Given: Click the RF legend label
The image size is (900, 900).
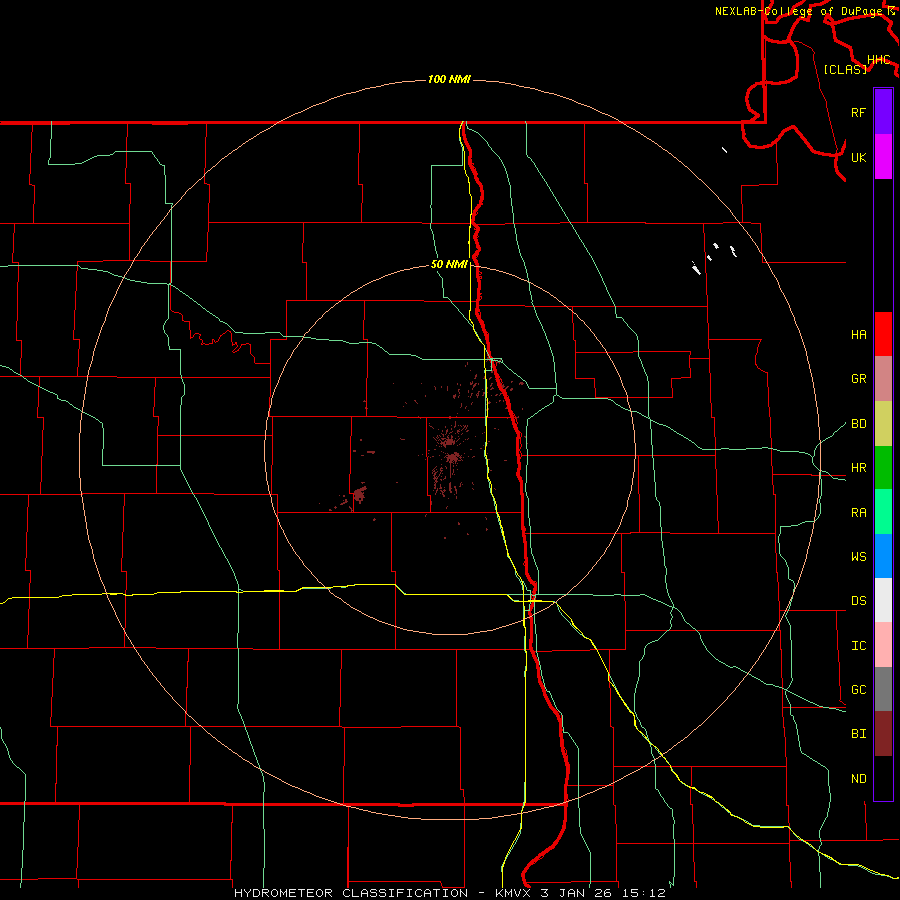Looking at the screenshot, I should pyautogui.click(x=858, y=112).
